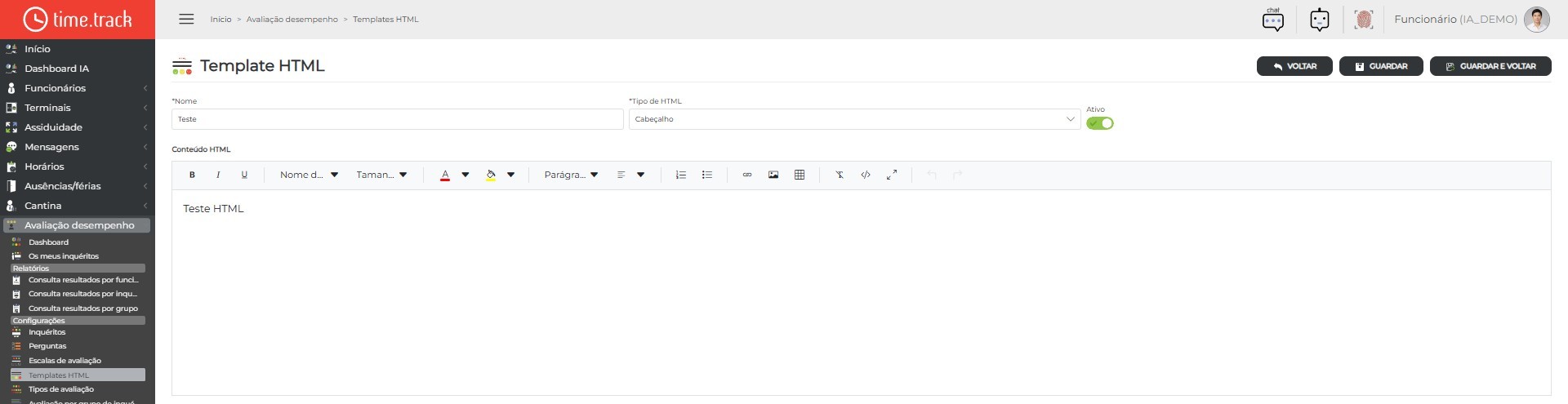Open Tipo de HTML combo box

tap(854, 119)
